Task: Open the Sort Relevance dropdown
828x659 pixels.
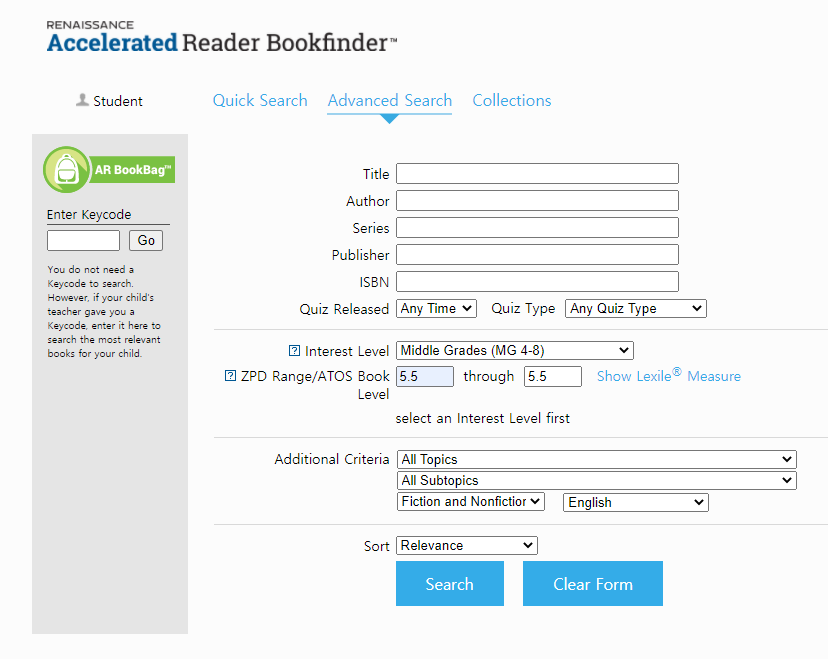Action: pos(467,545)
